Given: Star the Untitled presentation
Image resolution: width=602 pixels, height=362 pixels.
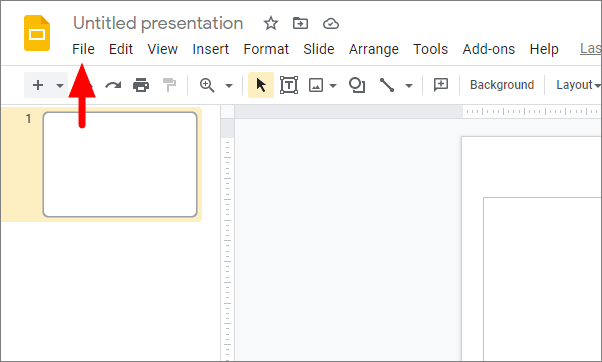Looking at the screenshot, I should tap(271, 23).
